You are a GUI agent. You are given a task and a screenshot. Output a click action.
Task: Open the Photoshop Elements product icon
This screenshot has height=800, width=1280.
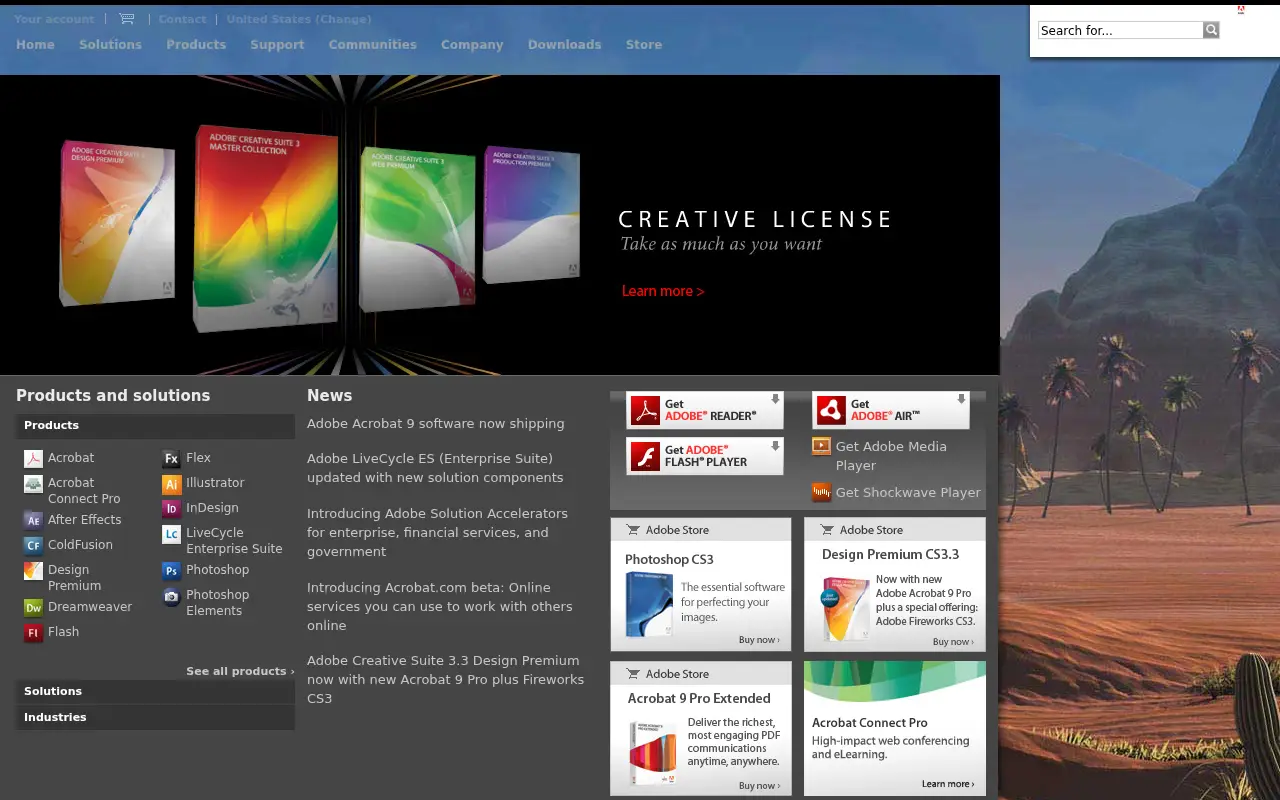[x=171, y=596]
